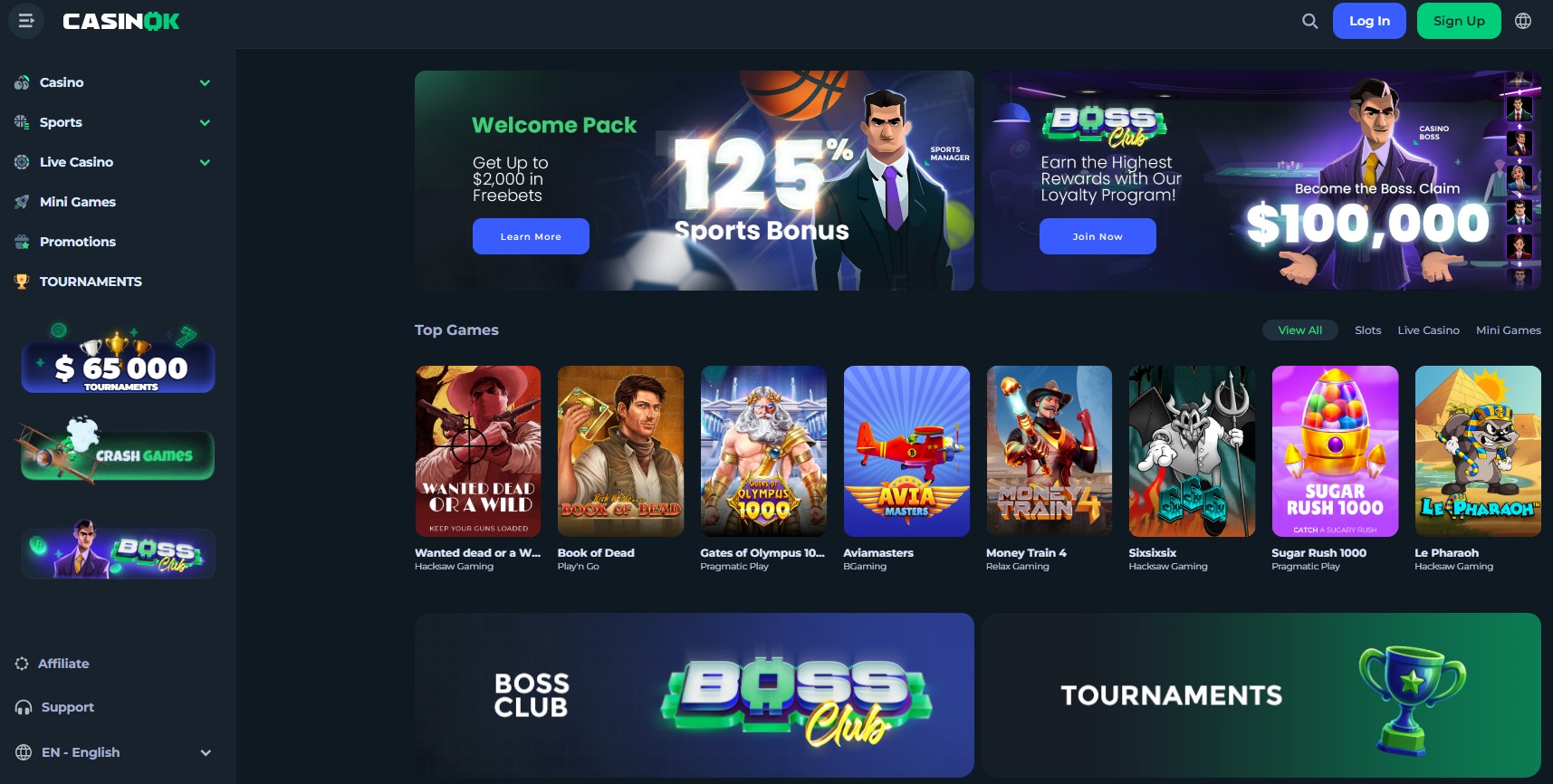The image size is (1553, 784).
Task: Click the TOURNAMENTS trophy icon in sidebar
Action: [22, 282]
